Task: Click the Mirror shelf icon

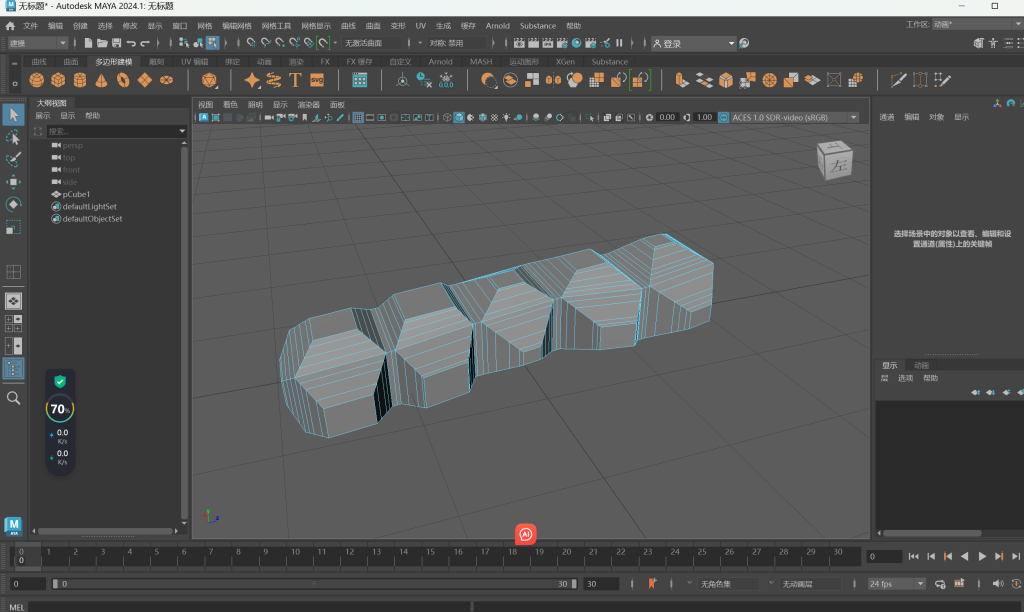Action: point(553,80)
